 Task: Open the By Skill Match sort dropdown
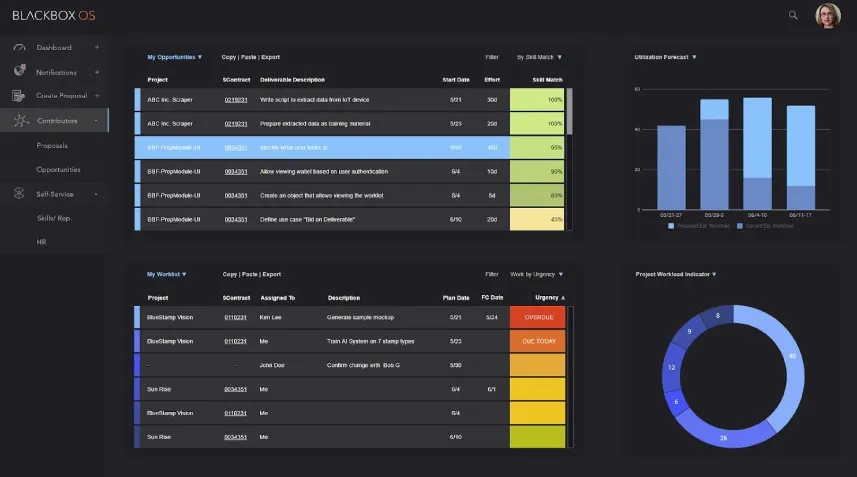click(x=539, y=57)
